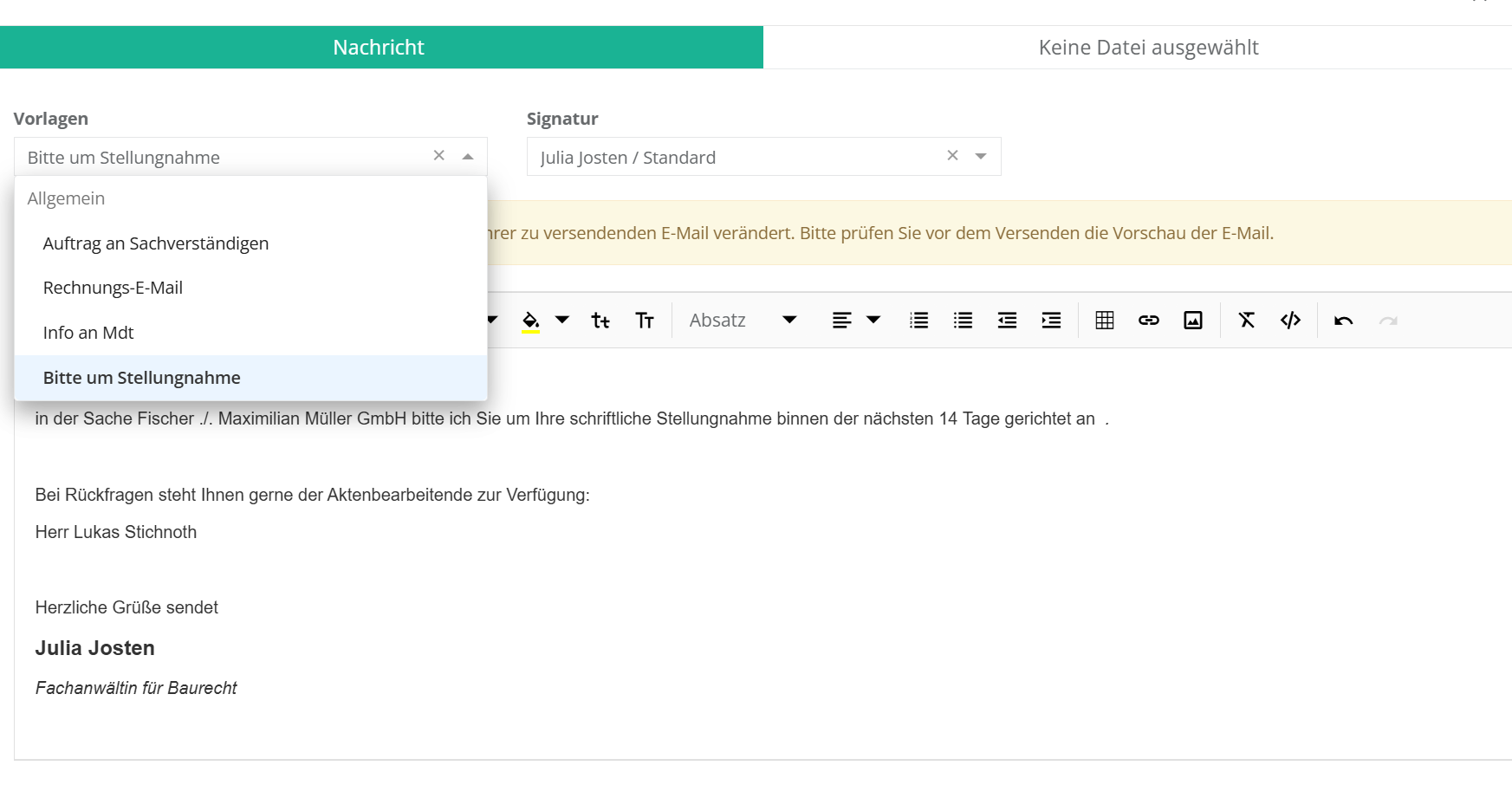Clear the selected Julia Josten signature
The image size is (1512, 785).
coord(952,156)
